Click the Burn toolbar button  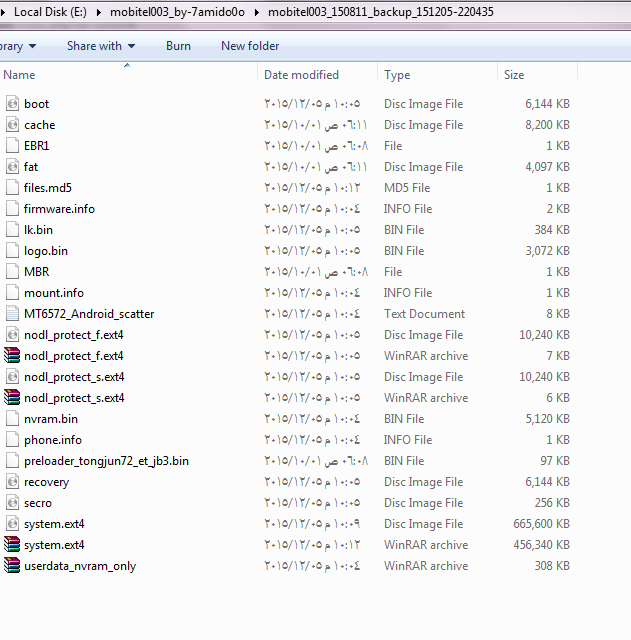click(178, 46)
